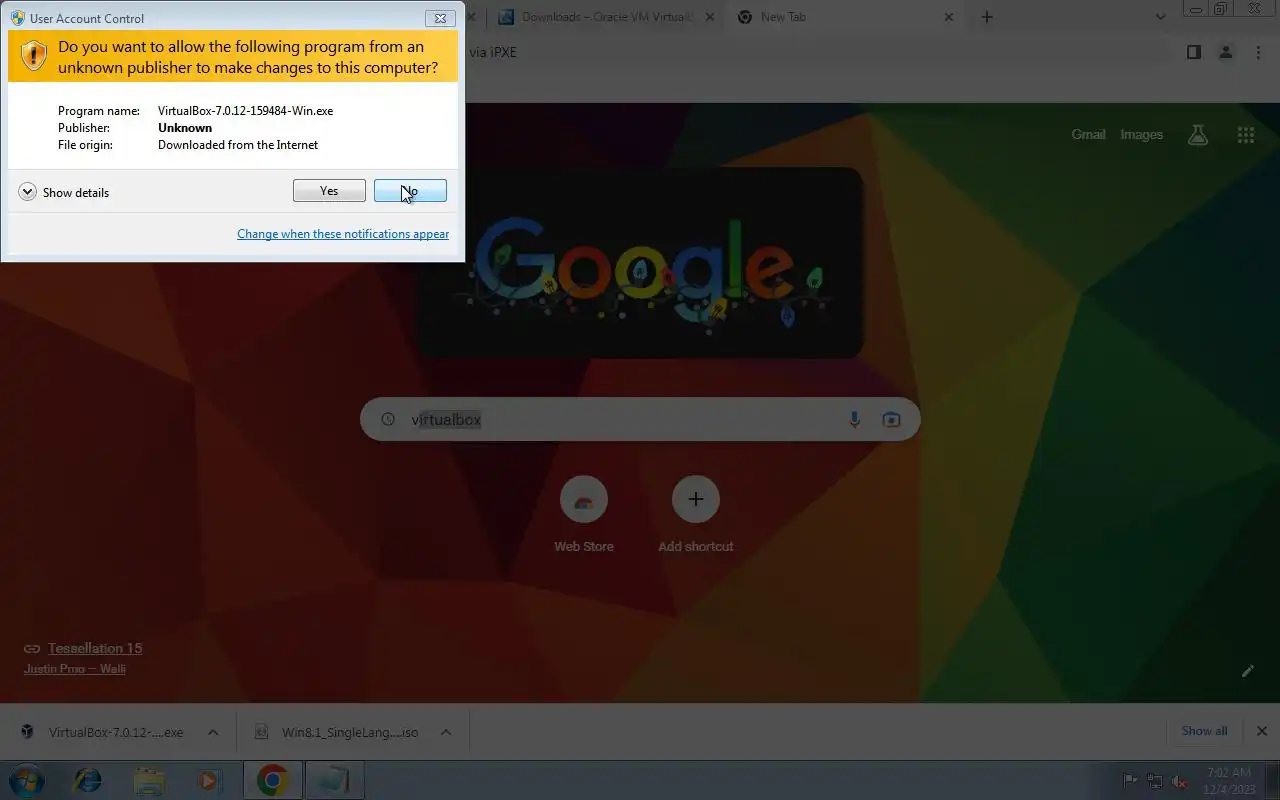This screenshot has height=800, width=1280.
Task: Click Show all downloads
Action: 1204,731
